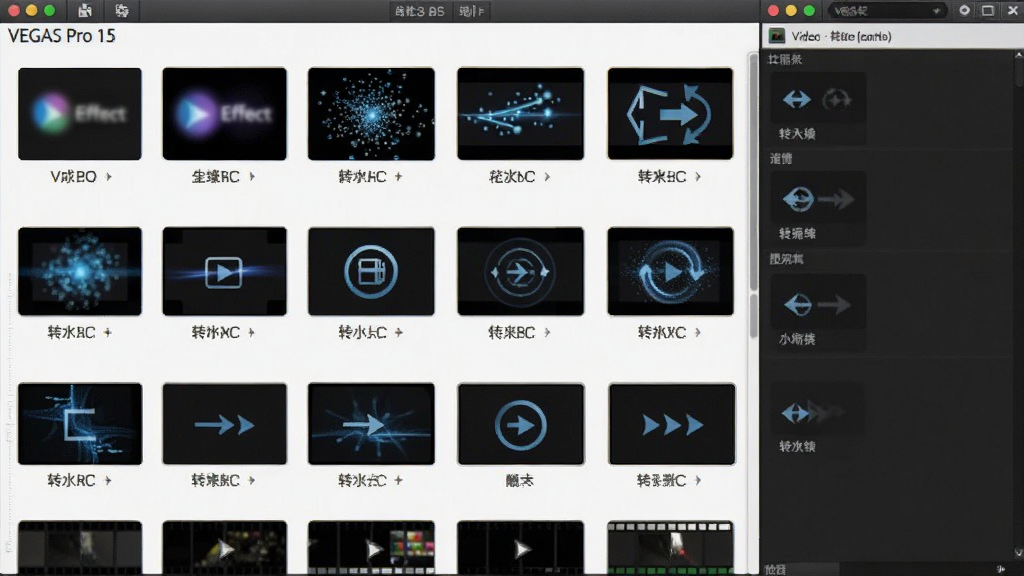Expand arrow beside the triple triangle preset label
This screenshot has height=576, width=1024.
pyautogui.click(x=698, y=480)
